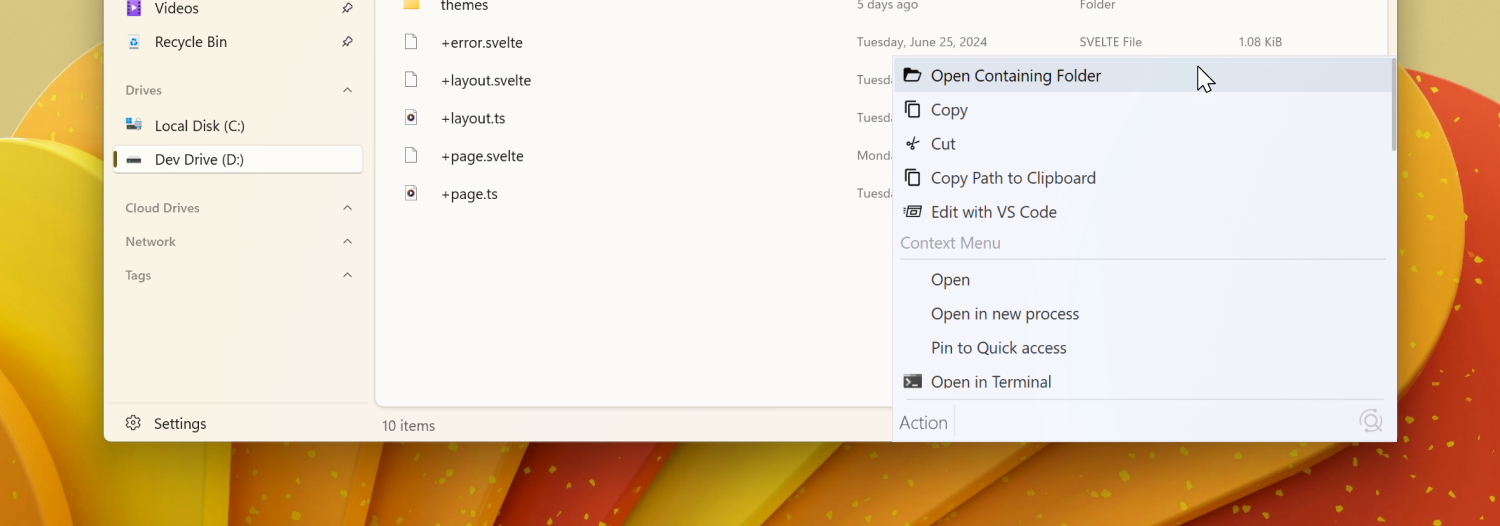Viewport: 1500px width, 526px height.
Task: Click the +layout.ts file icon
Action: [411, 118]
